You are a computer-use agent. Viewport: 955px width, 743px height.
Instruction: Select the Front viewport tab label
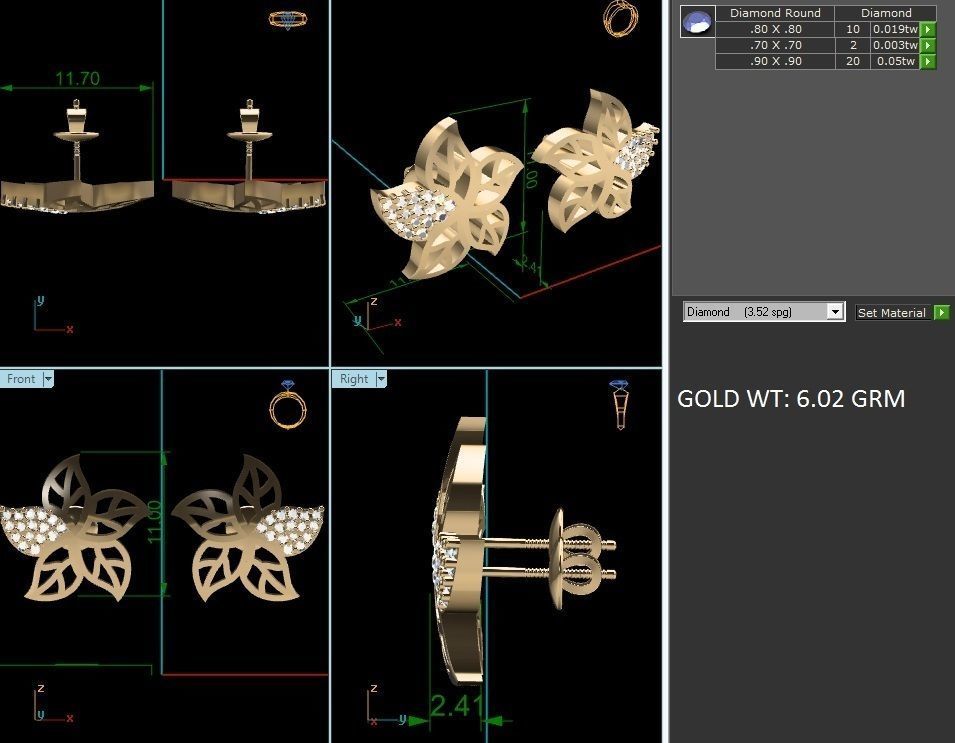point(21,379)
